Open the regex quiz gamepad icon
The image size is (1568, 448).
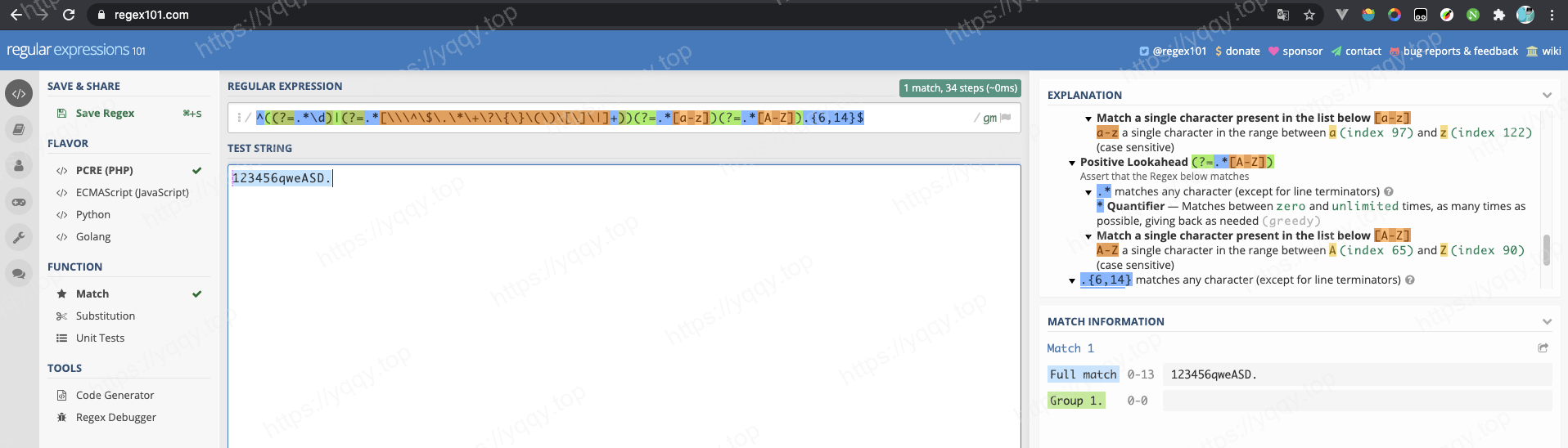tap(19, 202)
